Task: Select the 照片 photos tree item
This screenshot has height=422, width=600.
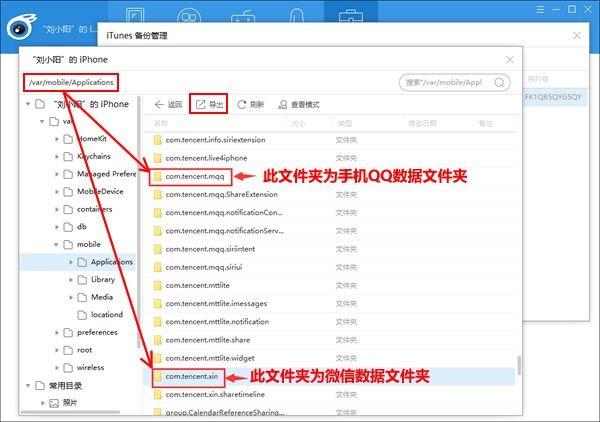Action: click(63, 402)
